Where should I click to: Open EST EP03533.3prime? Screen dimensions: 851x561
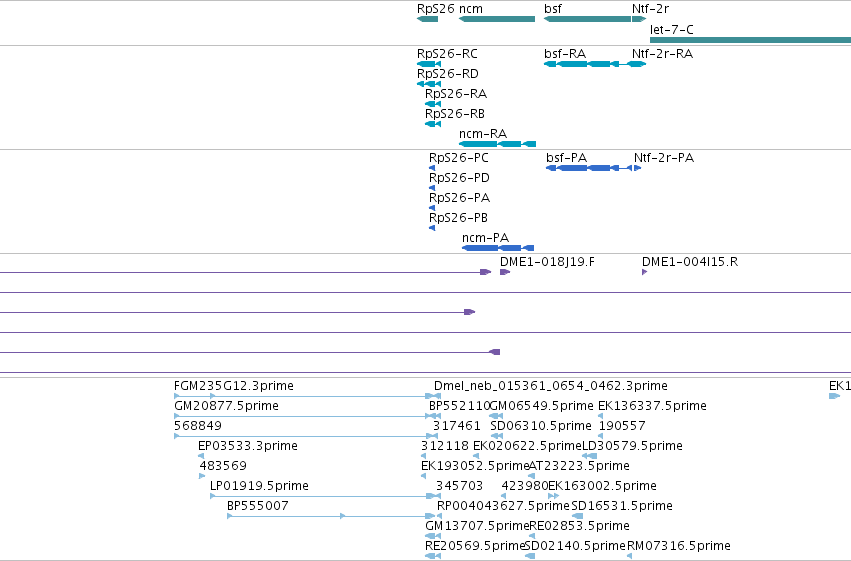tap(247, 446)
